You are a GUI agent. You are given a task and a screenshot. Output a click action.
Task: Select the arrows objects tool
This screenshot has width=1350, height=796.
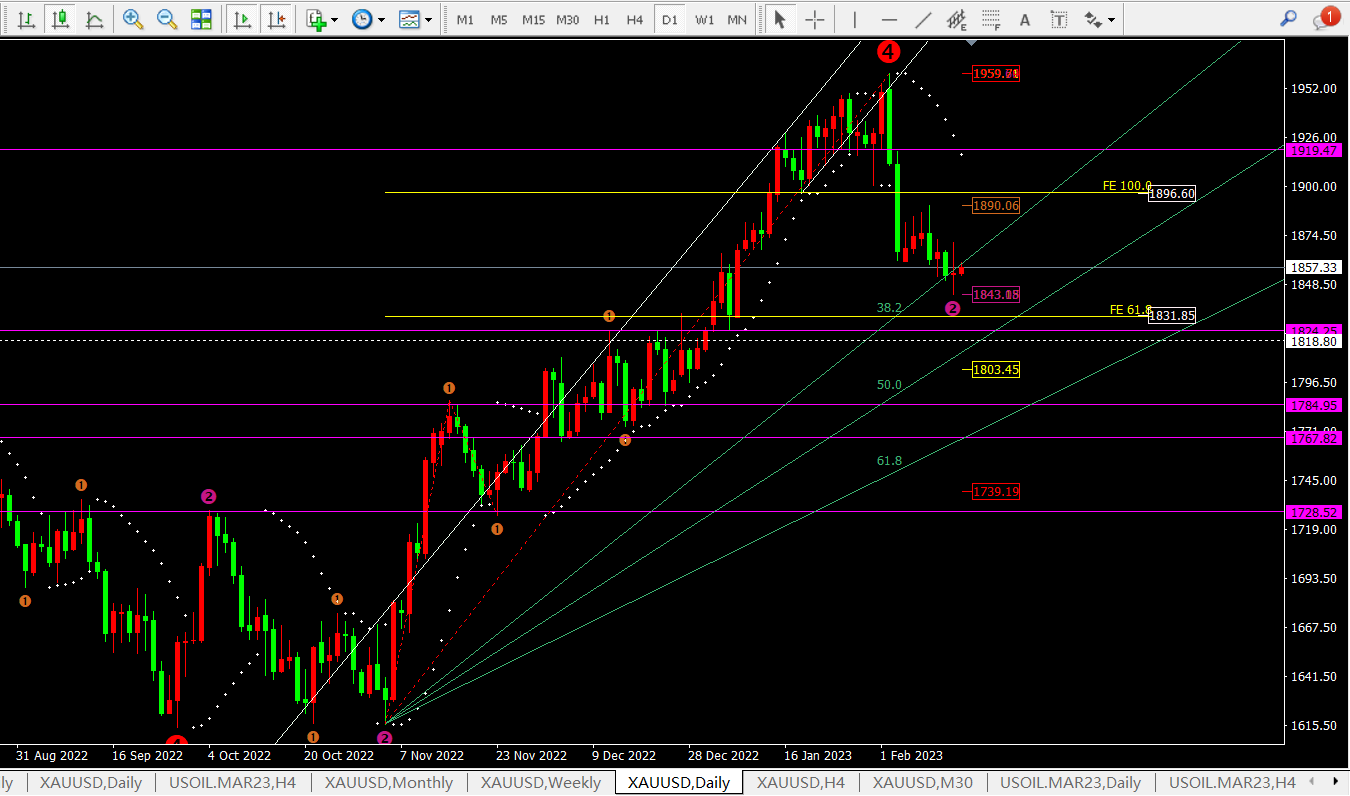tap(1093, 19)
